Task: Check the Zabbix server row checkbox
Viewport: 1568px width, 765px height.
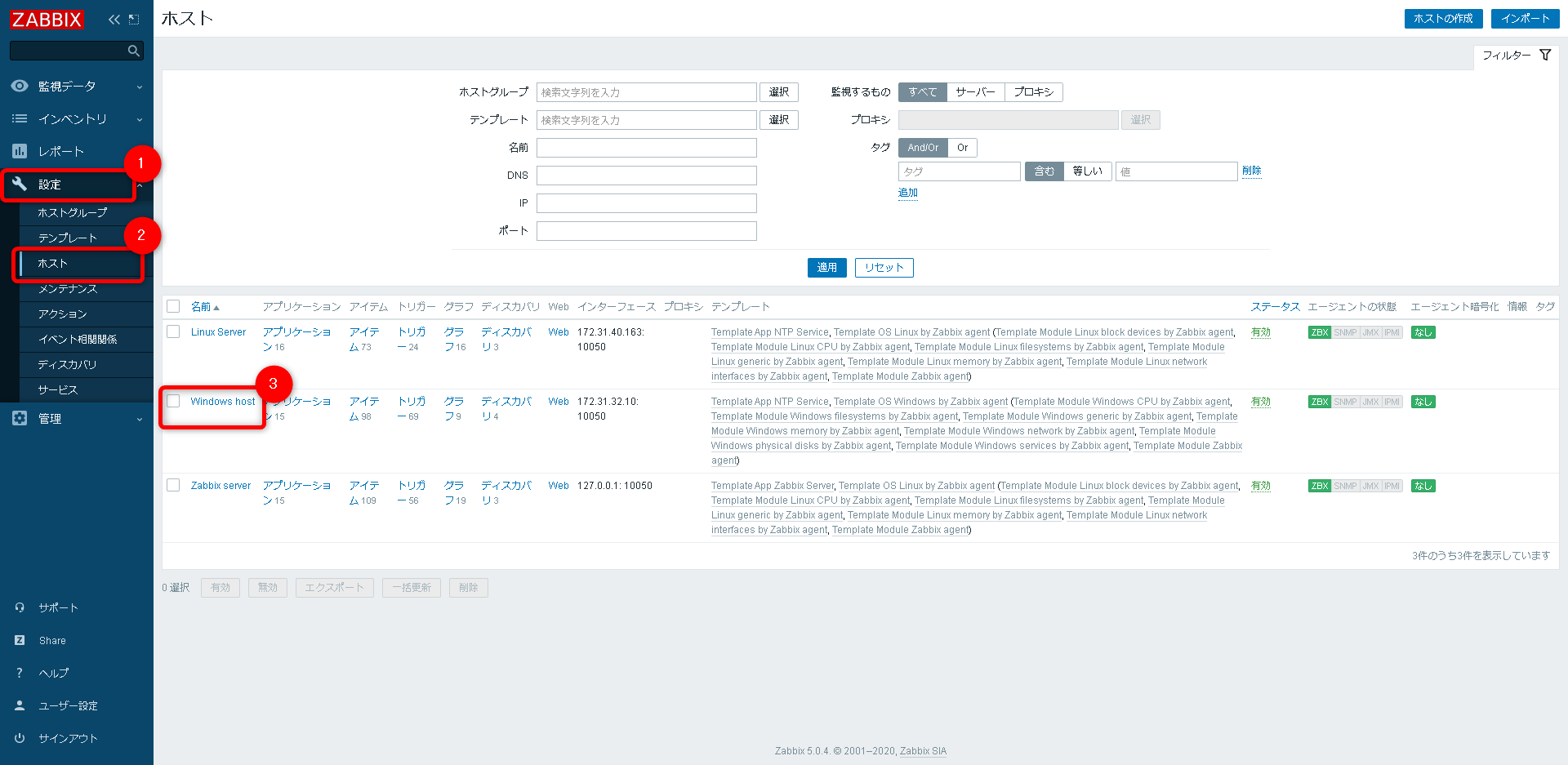Action: (173, 485)
